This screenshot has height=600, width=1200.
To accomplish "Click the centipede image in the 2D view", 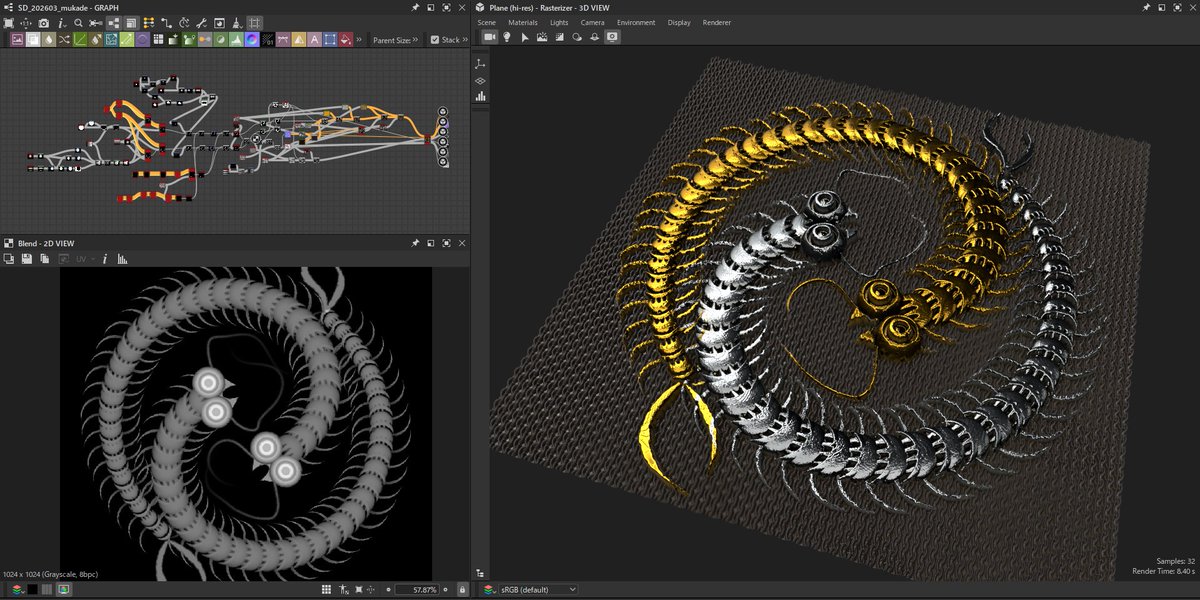I will tap(246, 424).
